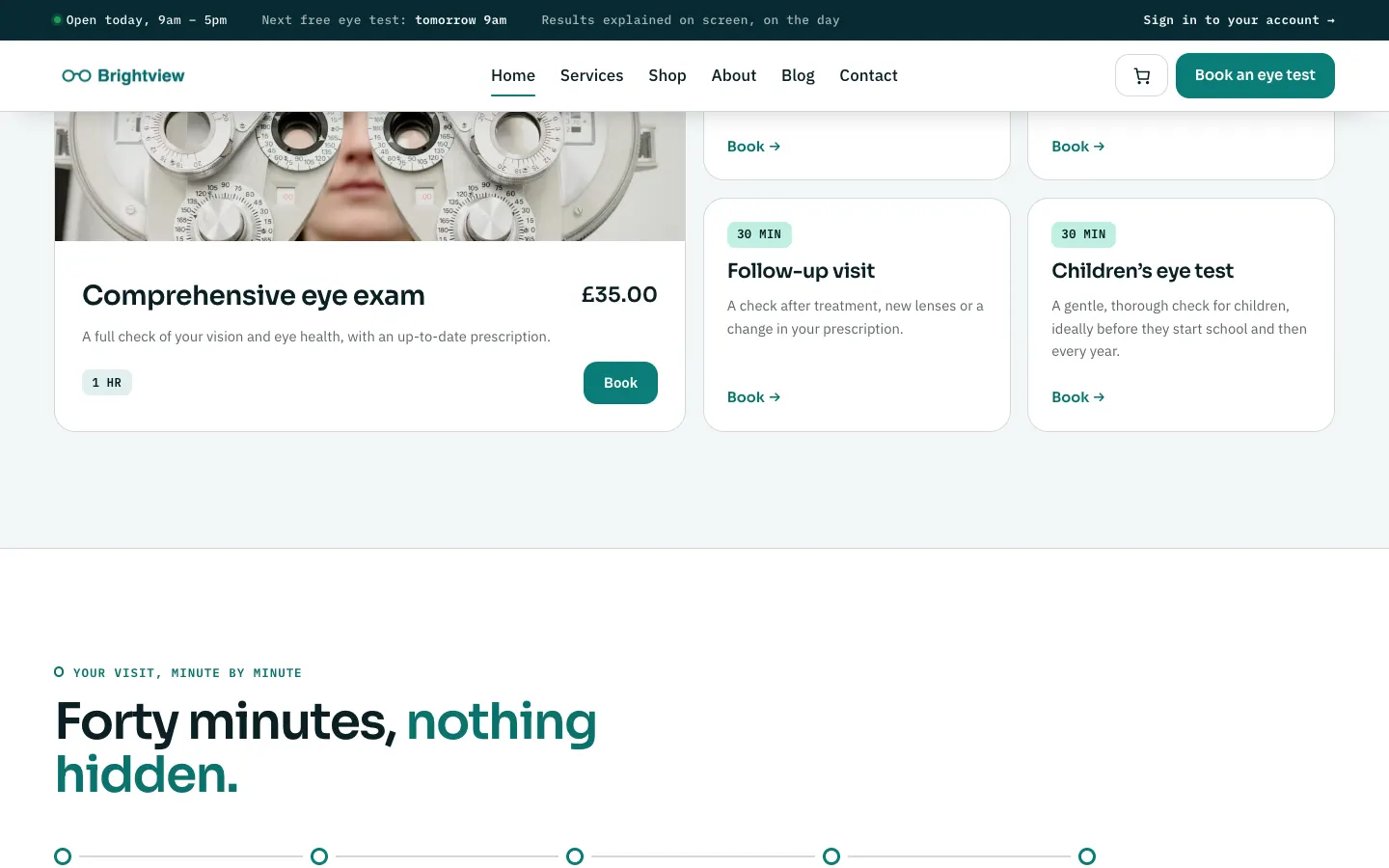Sign in to your account link

pos(1239,19)
